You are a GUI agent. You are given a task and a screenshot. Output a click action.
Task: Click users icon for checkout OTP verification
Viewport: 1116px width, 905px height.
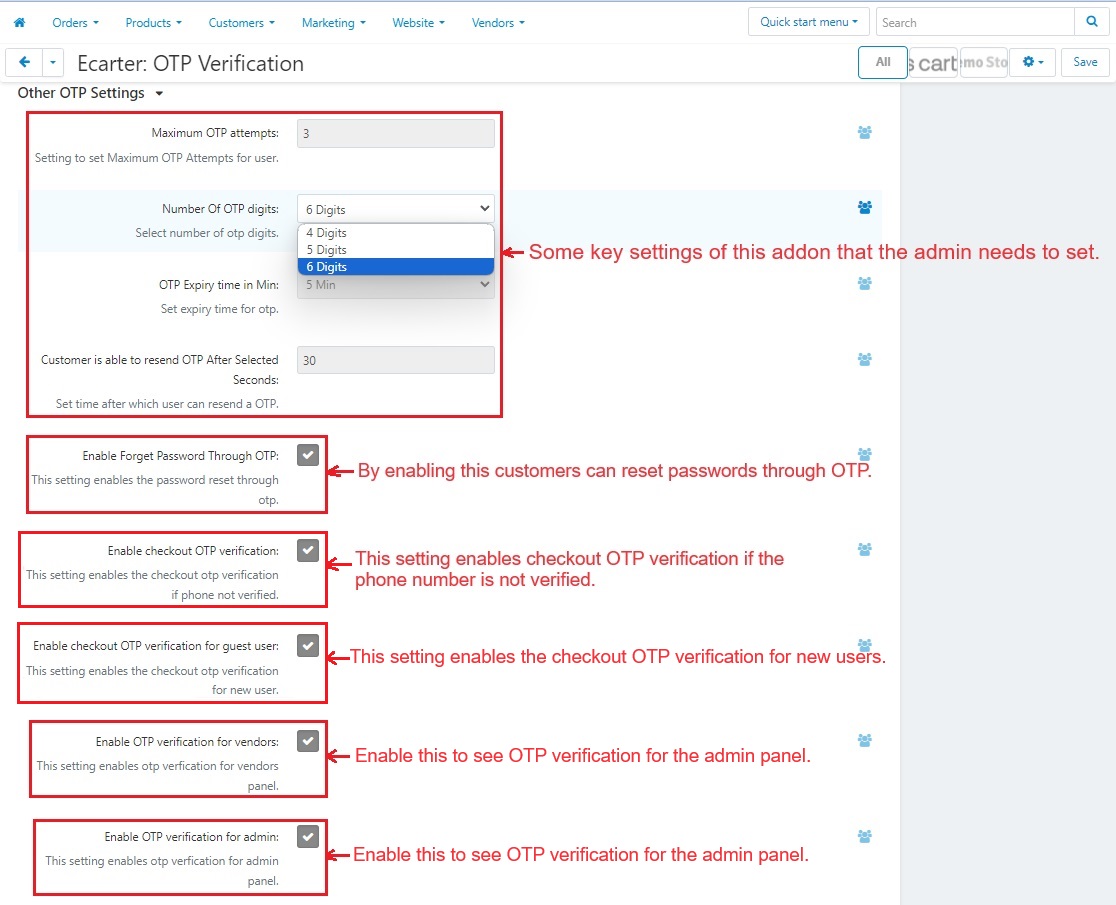tap(865, 549)
